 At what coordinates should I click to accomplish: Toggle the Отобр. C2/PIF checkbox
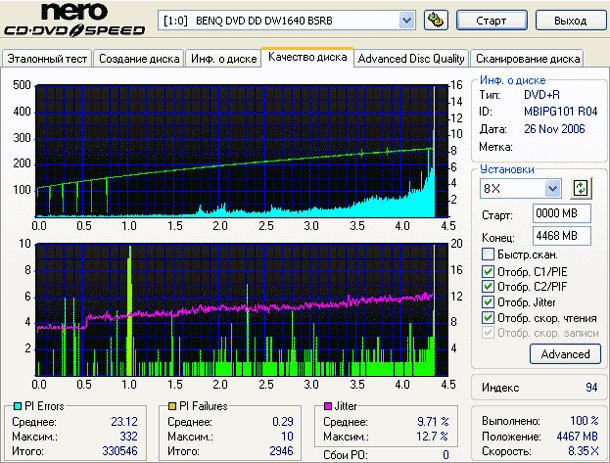coord(488,287)
